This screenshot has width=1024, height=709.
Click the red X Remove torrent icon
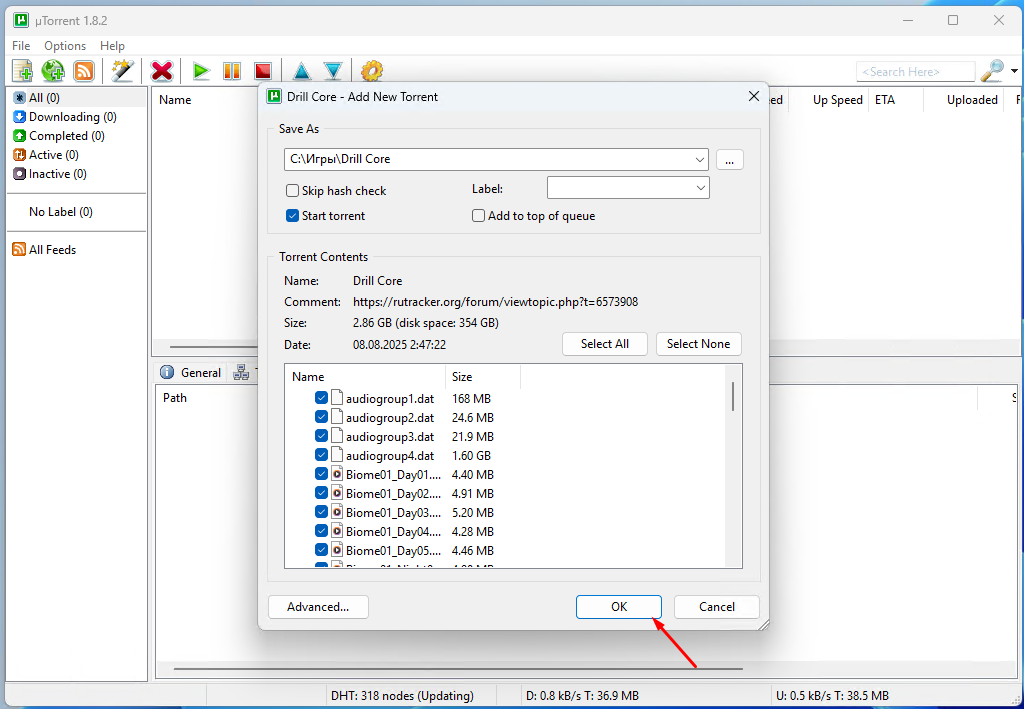(161, 71)
